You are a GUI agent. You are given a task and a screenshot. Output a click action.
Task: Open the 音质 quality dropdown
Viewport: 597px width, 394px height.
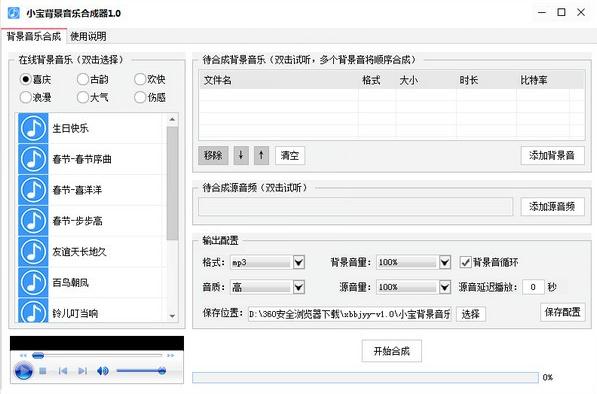pyautogui.click(x=299, y=287)
